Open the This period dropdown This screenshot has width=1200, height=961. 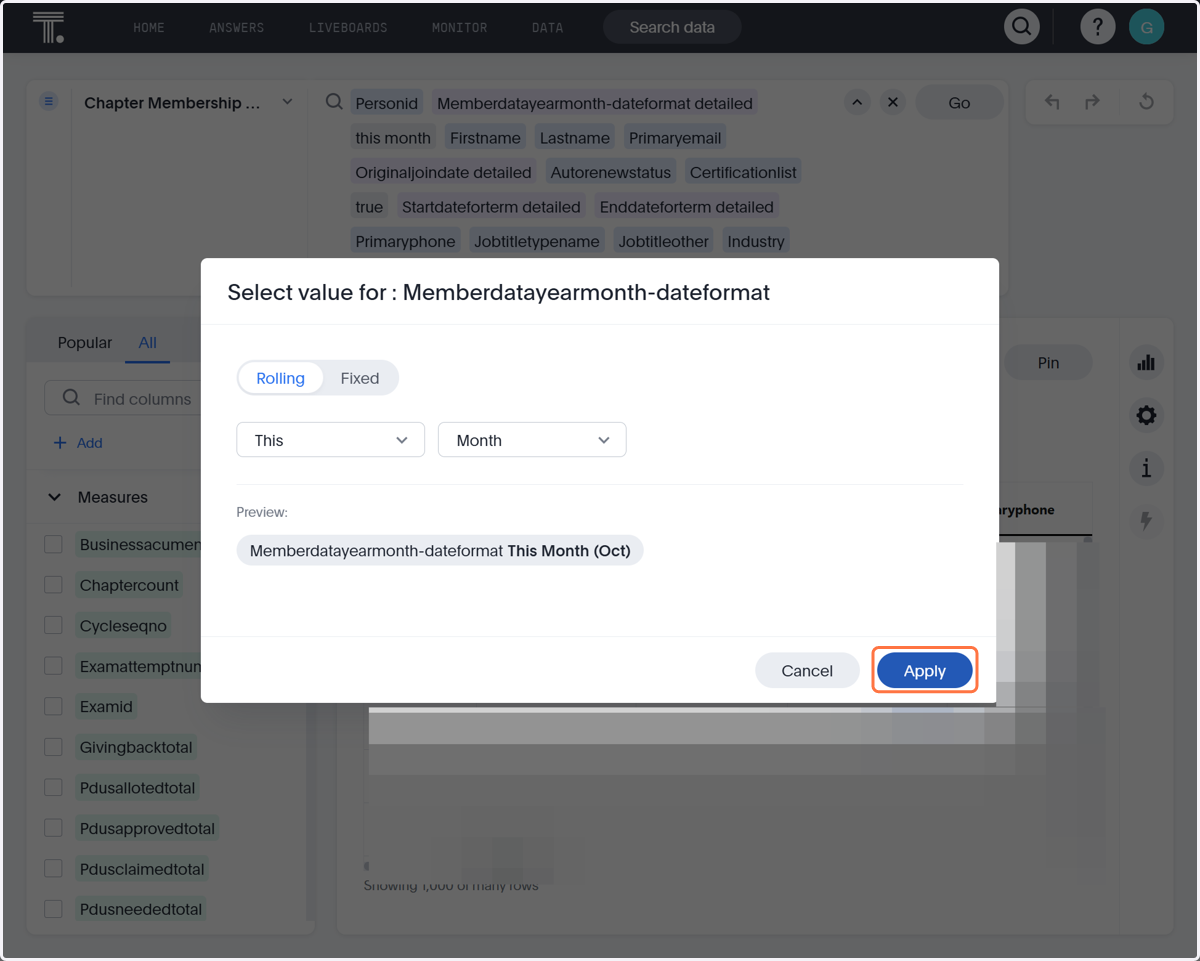[330, 440]
